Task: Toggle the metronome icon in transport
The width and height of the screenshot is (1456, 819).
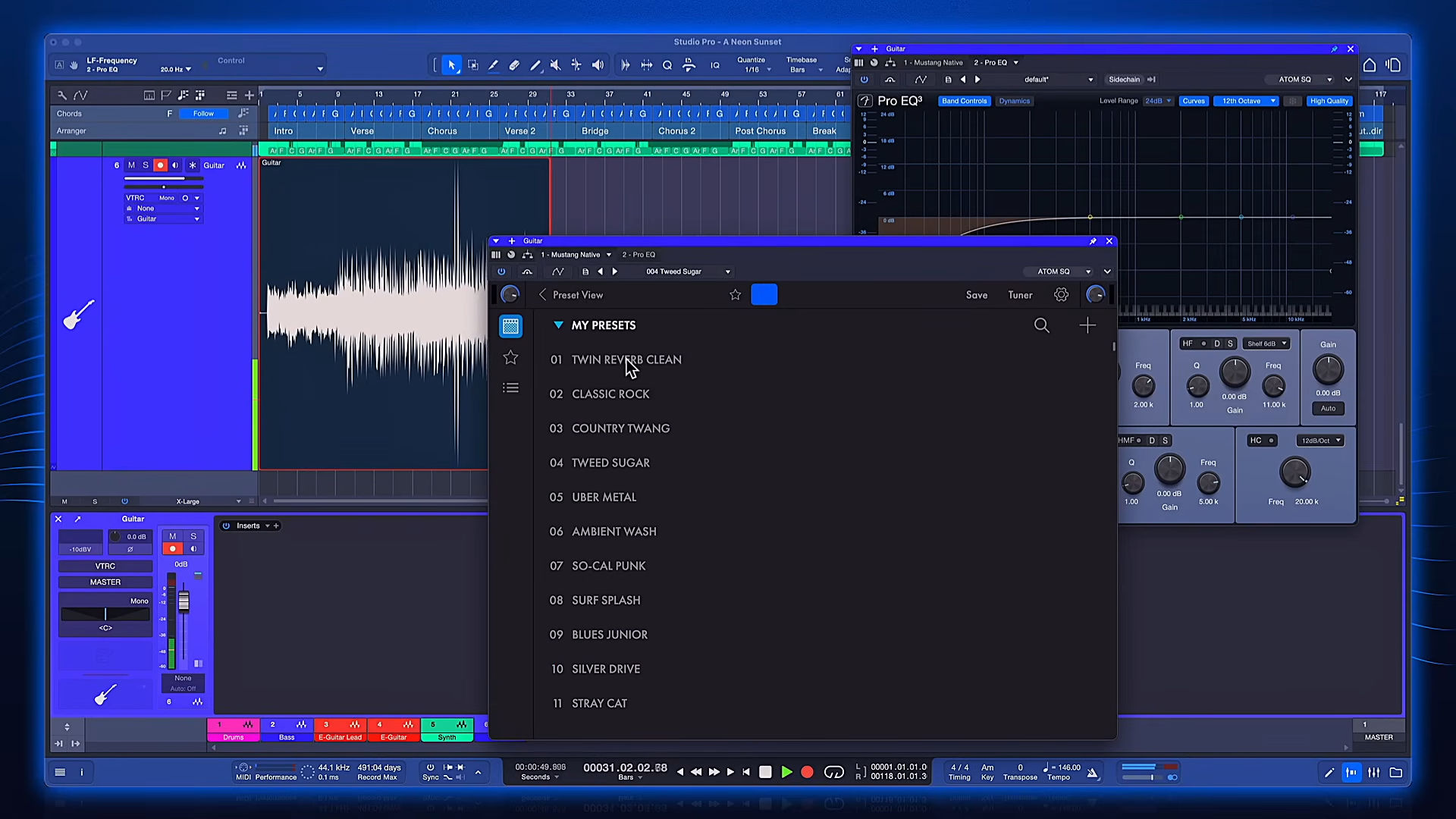Action: (1093, 773)
